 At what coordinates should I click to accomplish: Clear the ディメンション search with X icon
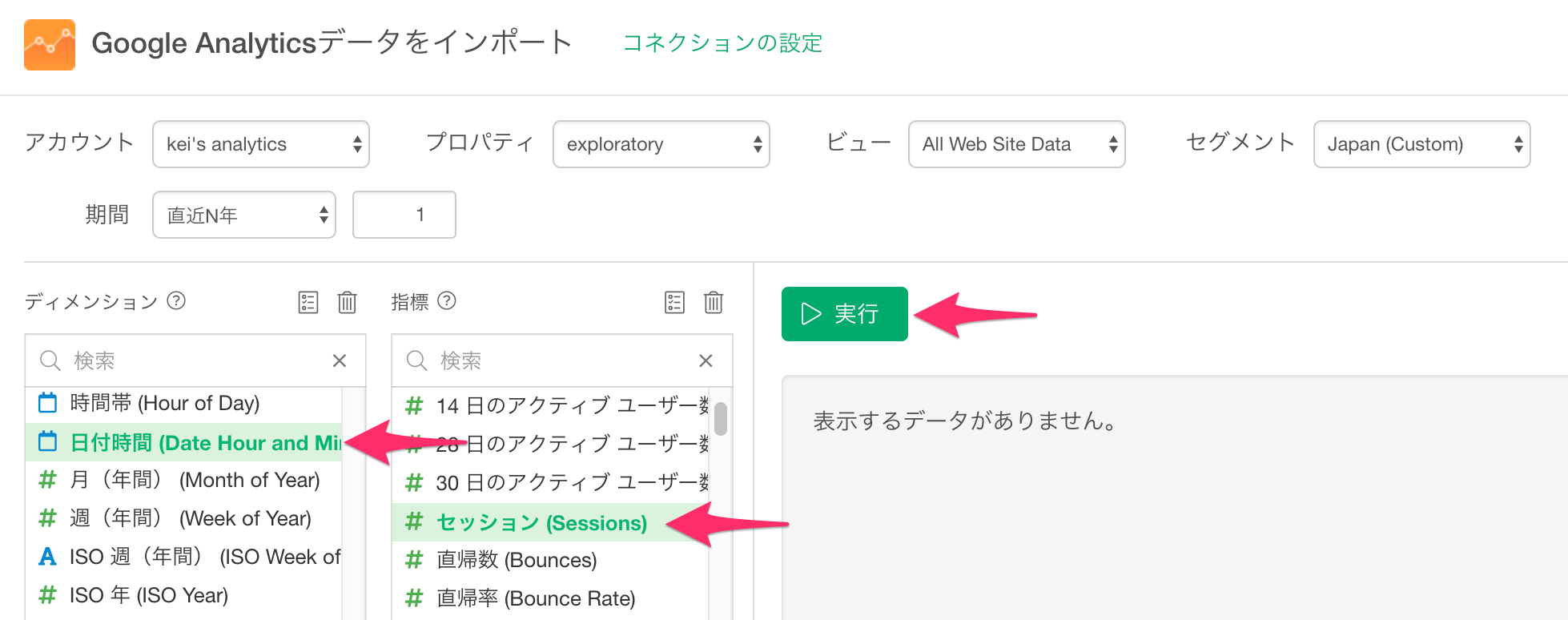coord(340,360)
